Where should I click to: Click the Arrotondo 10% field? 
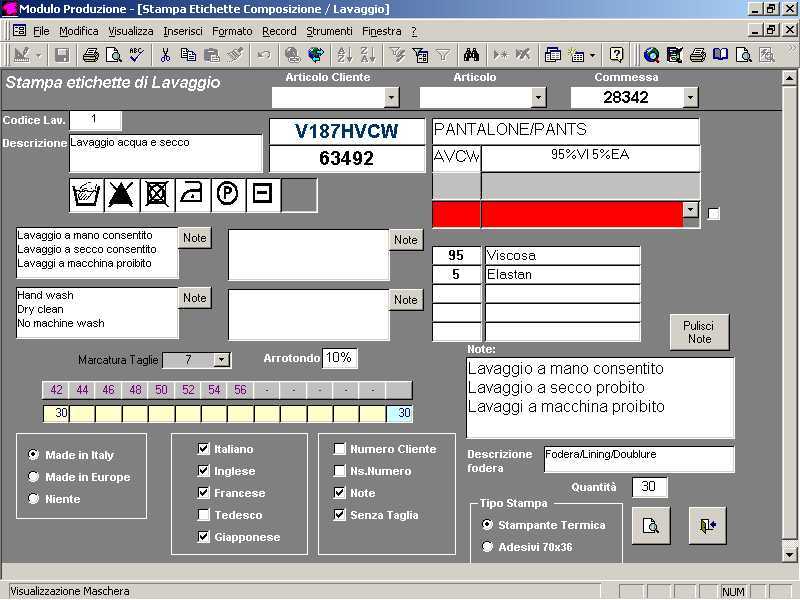tap(339, 358)
